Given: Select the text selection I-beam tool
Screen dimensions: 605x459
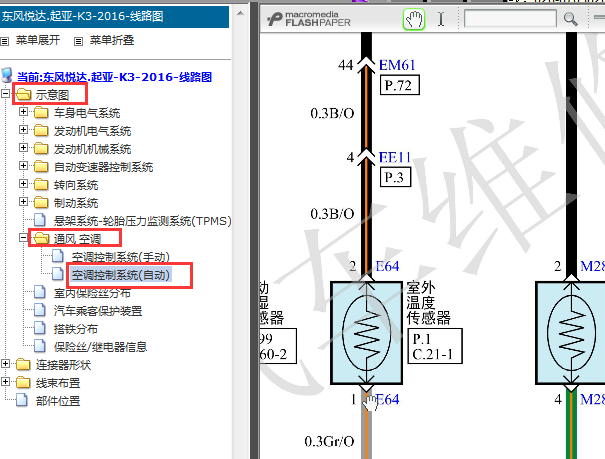Looking at the screenshot, I should tap(441, 19).
